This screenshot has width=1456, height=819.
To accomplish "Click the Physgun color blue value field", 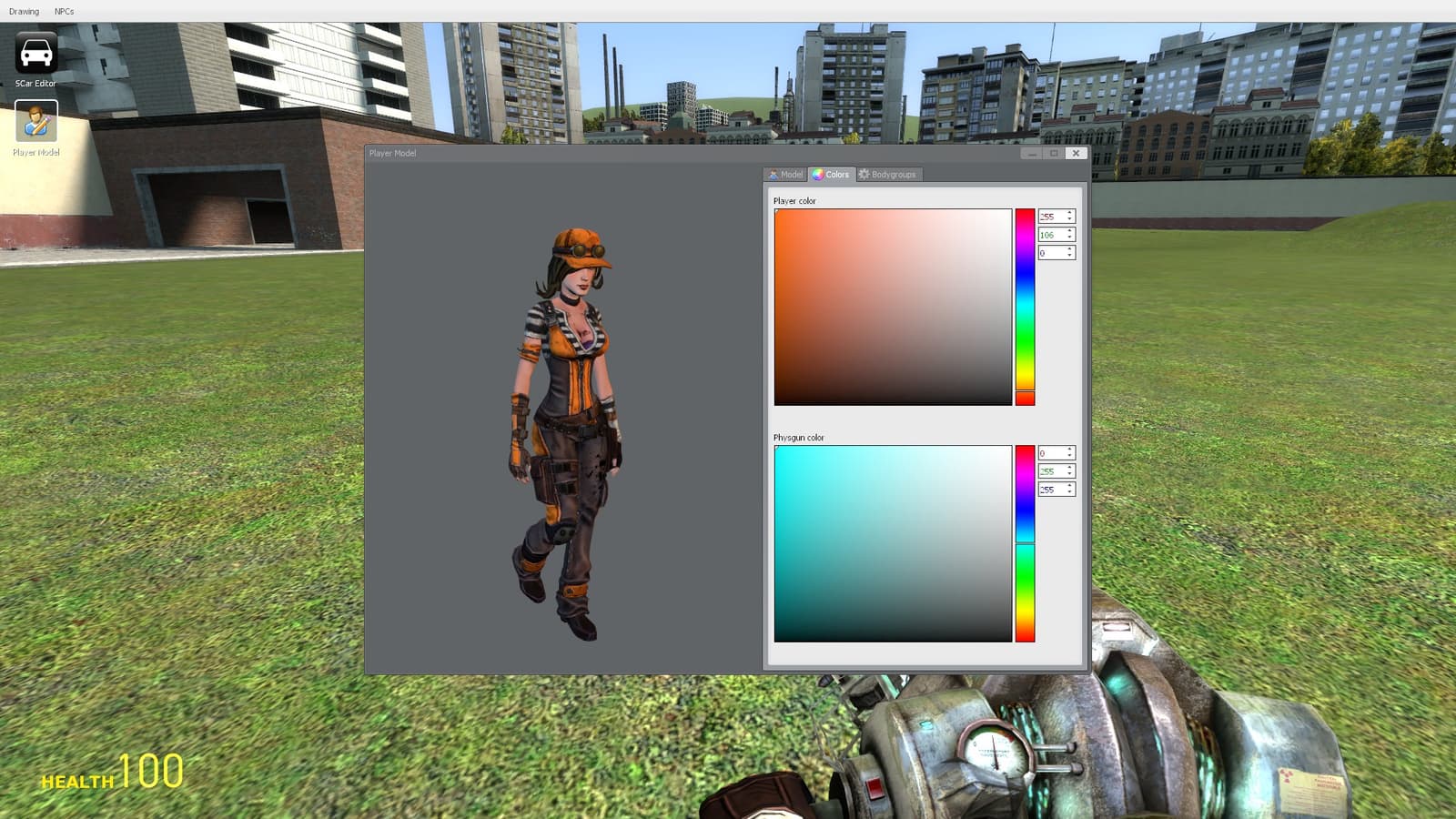I will click(x=1057, y=490).
